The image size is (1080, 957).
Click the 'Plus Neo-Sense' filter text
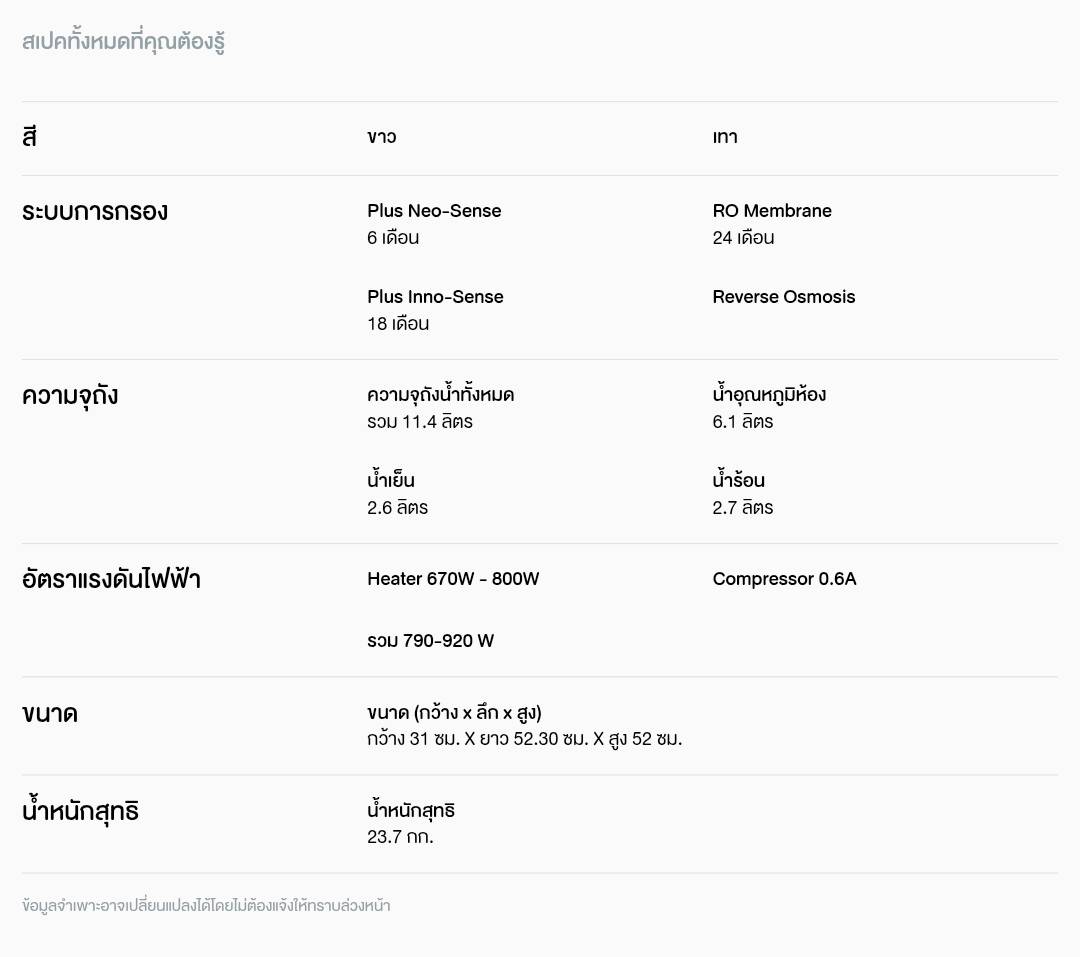pyautogui.click(x=434, y=211)
